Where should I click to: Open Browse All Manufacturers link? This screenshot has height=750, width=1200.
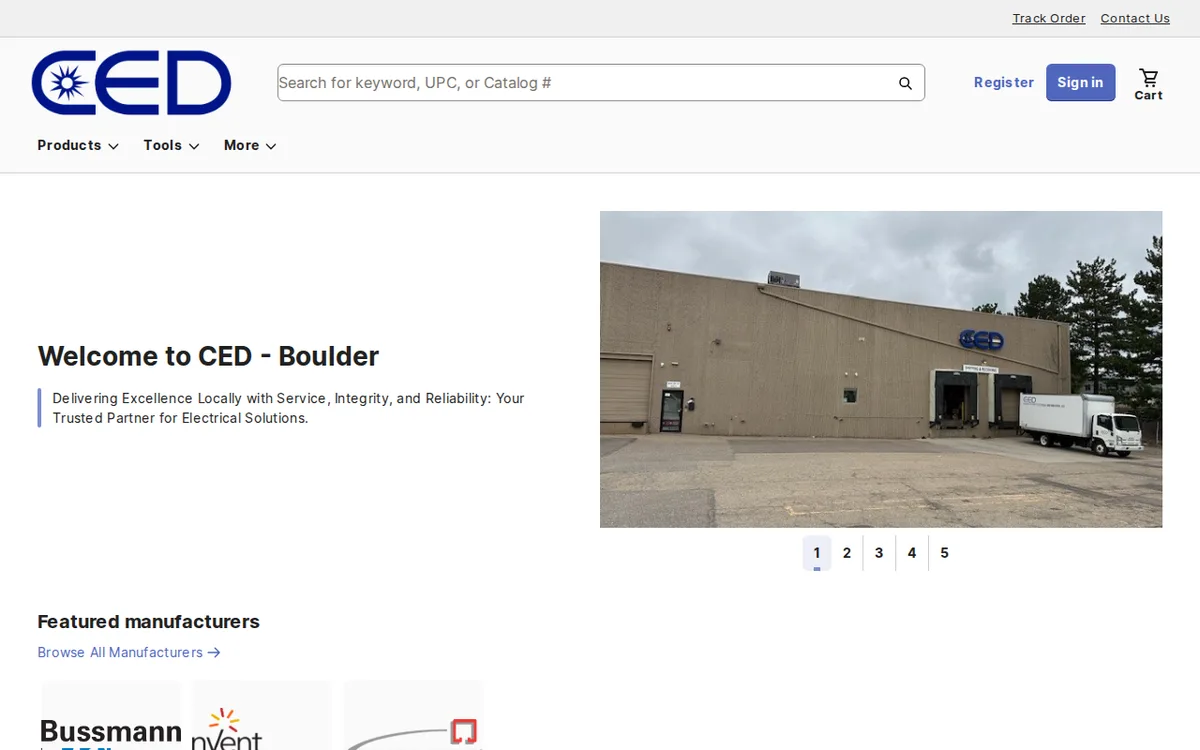(129, 652)
